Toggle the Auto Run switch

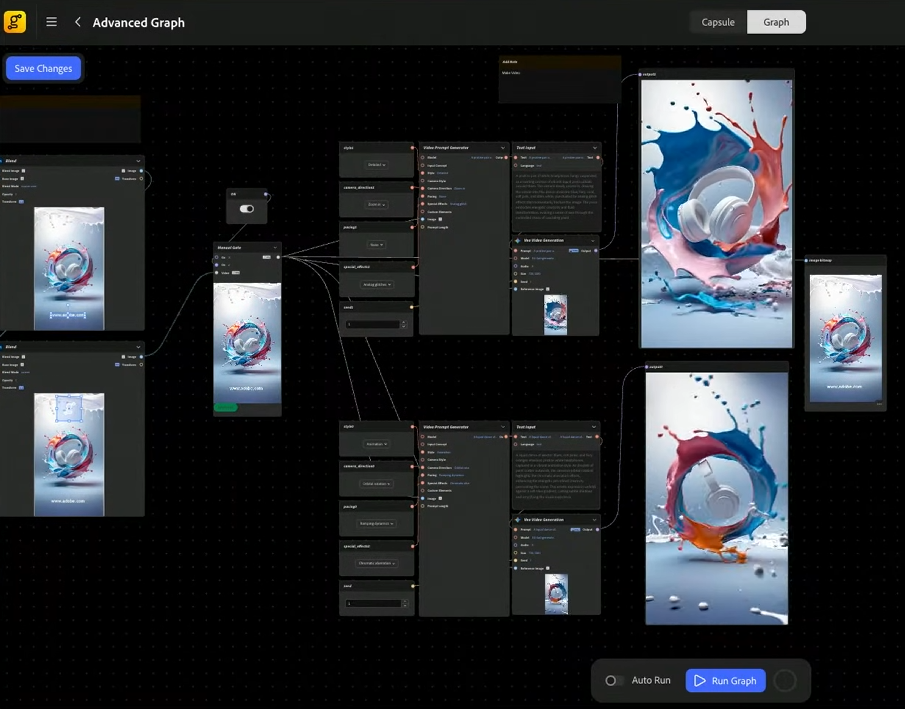(613, 681)
